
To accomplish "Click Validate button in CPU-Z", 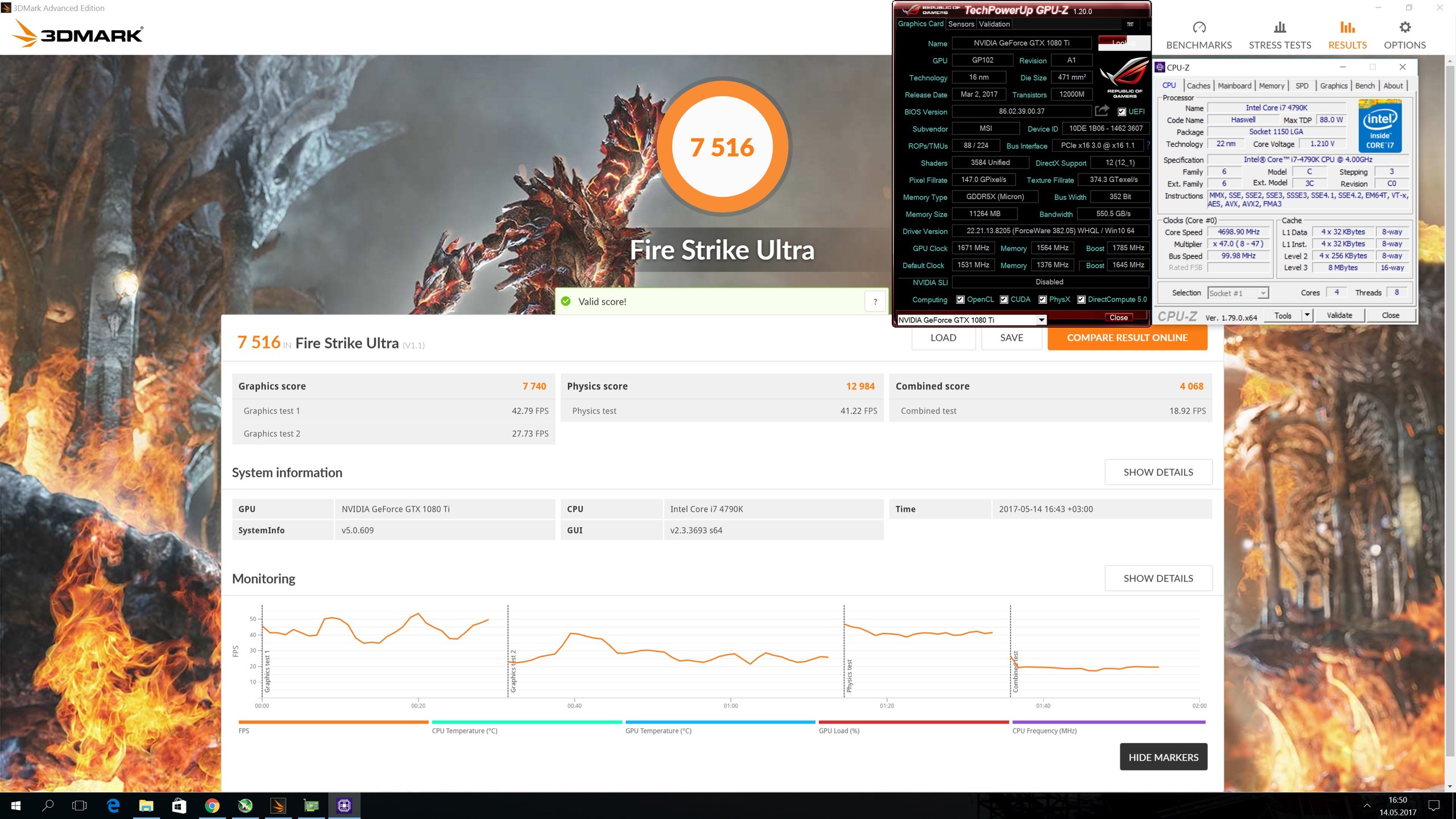I will pos(1339,315).
